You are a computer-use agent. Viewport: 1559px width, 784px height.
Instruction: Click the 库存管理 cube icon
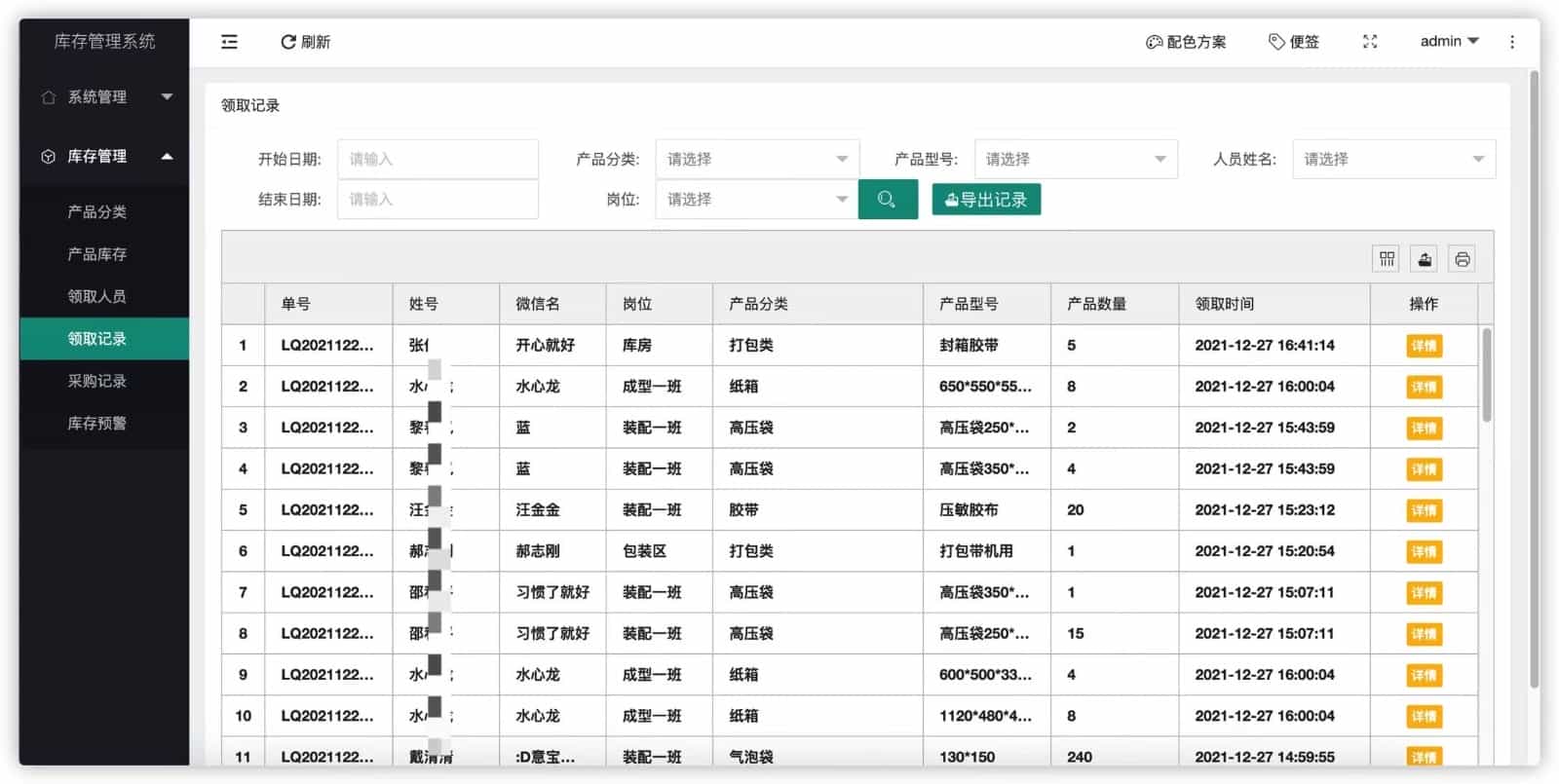coord(49,157)
